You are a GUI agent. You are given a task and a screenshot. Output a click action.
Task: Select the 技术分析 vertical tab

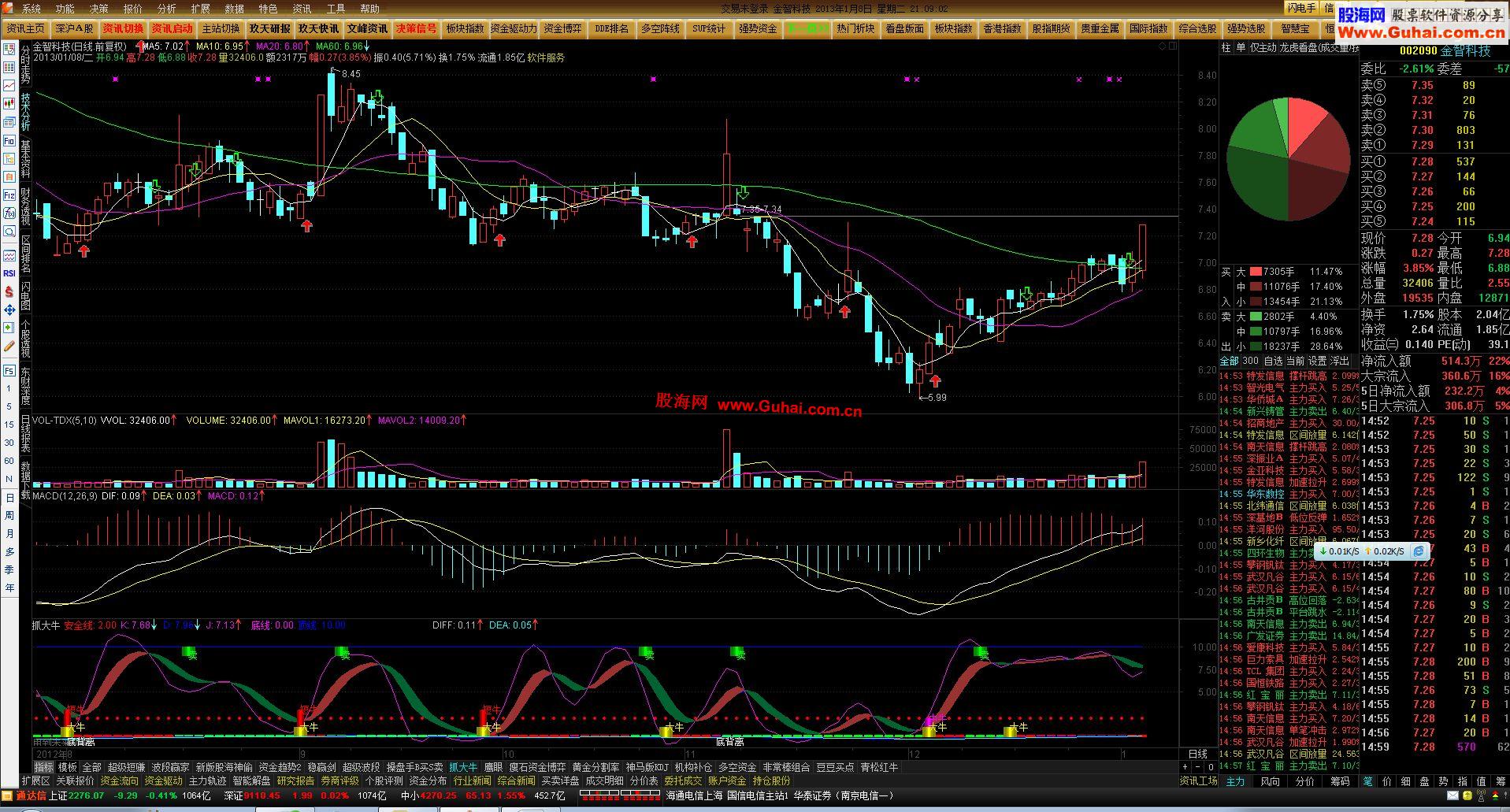pyautogui.click(x=25, y=113)
